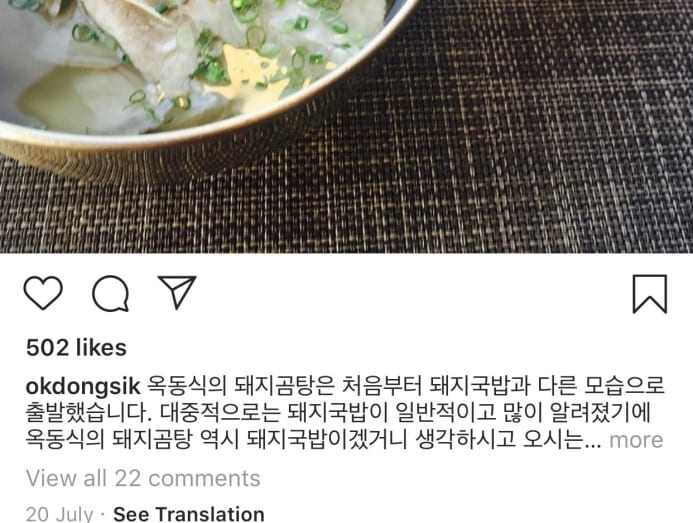693x523 pixels.
Task: Select the 20 July post date
Action: coord(60,514)
